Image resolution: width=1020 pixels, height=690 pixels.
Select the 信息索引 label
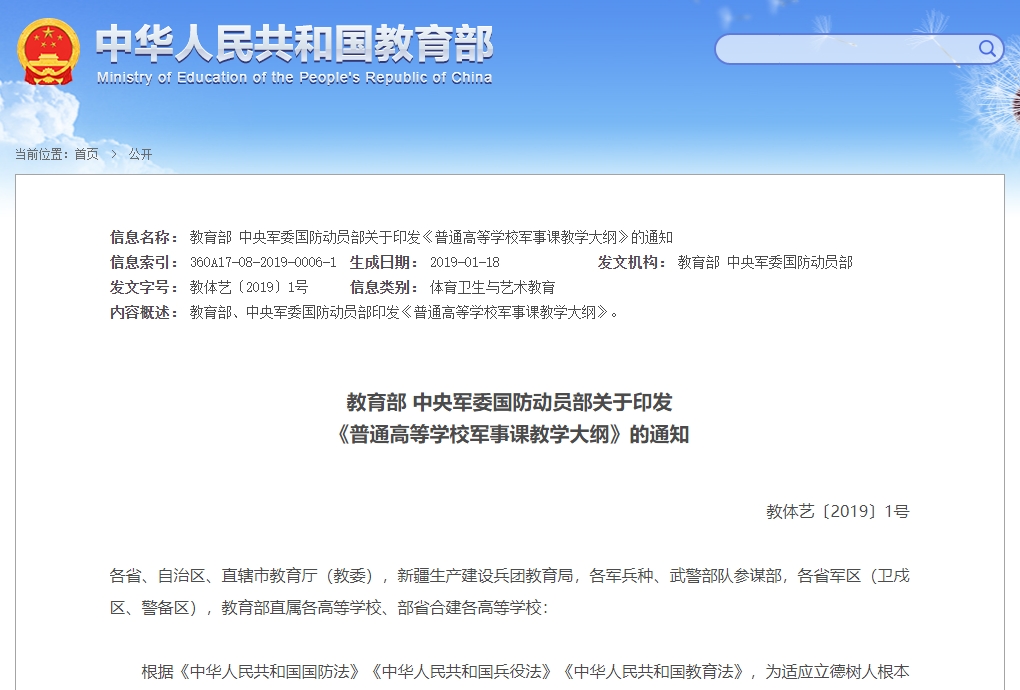tap(144, 263)
